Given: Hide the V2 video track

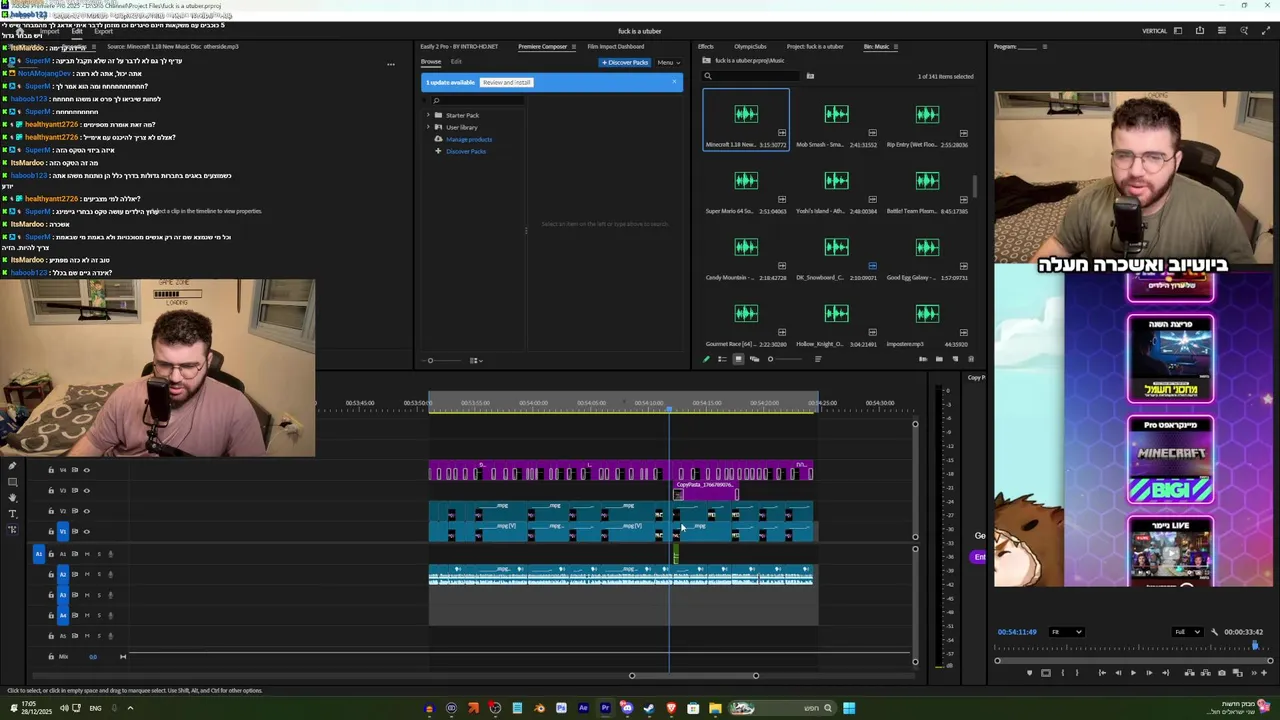Looking at the screenshot, I should [x=87, y=511].
